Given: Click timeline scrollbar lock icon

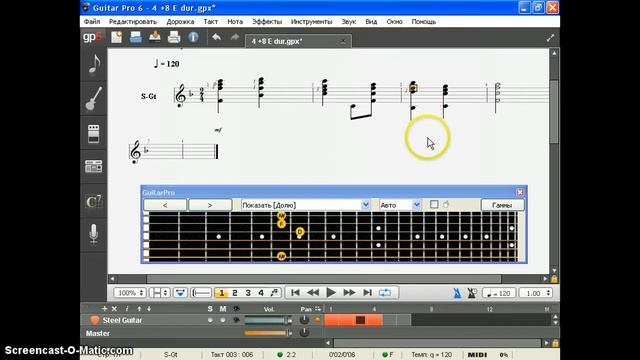Looking at the screenshot, I should (x=555, y=343).
